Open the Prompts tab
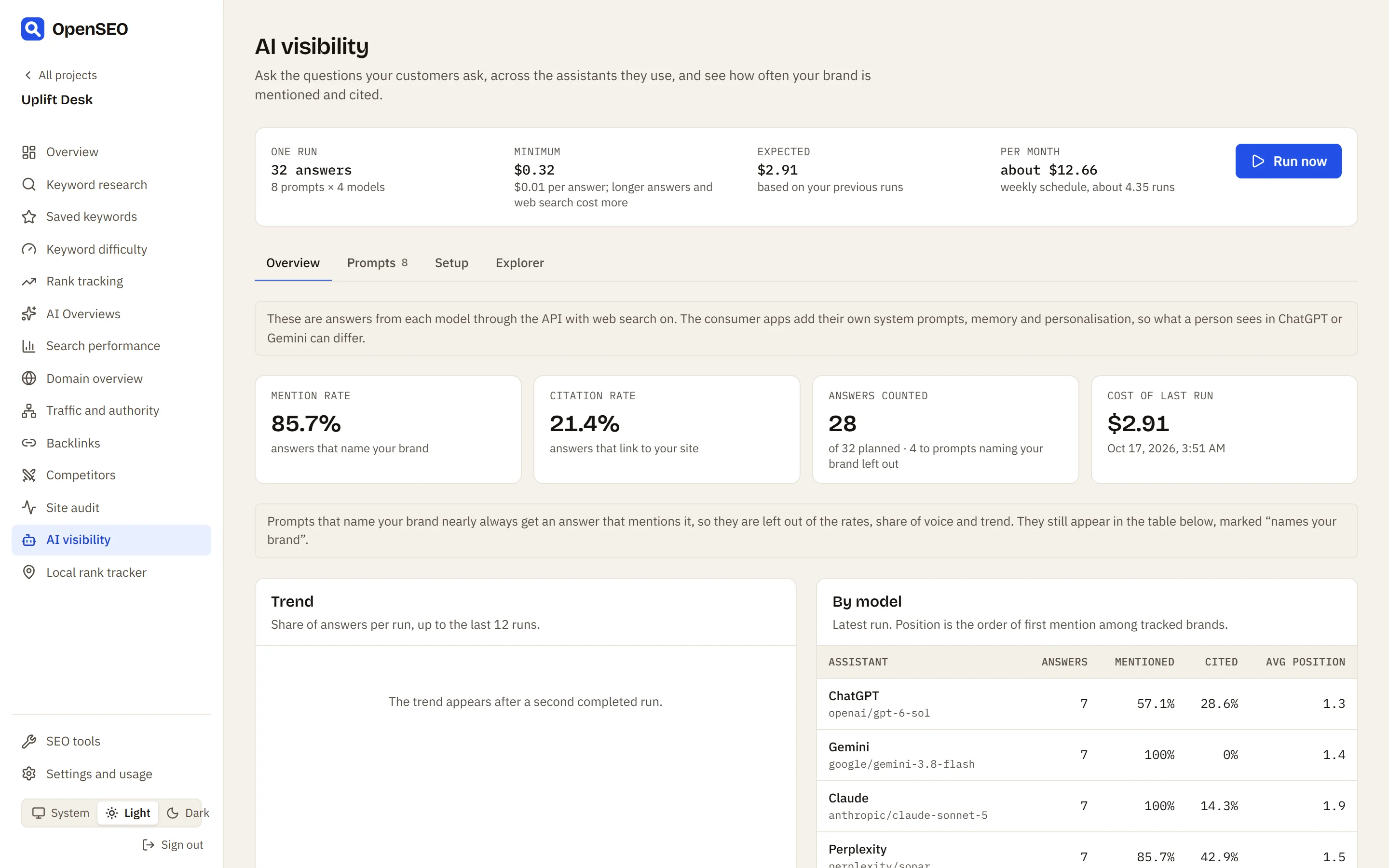Viewport: 1389px width, 868px height. pyautogui.click(x=377, y=263)
